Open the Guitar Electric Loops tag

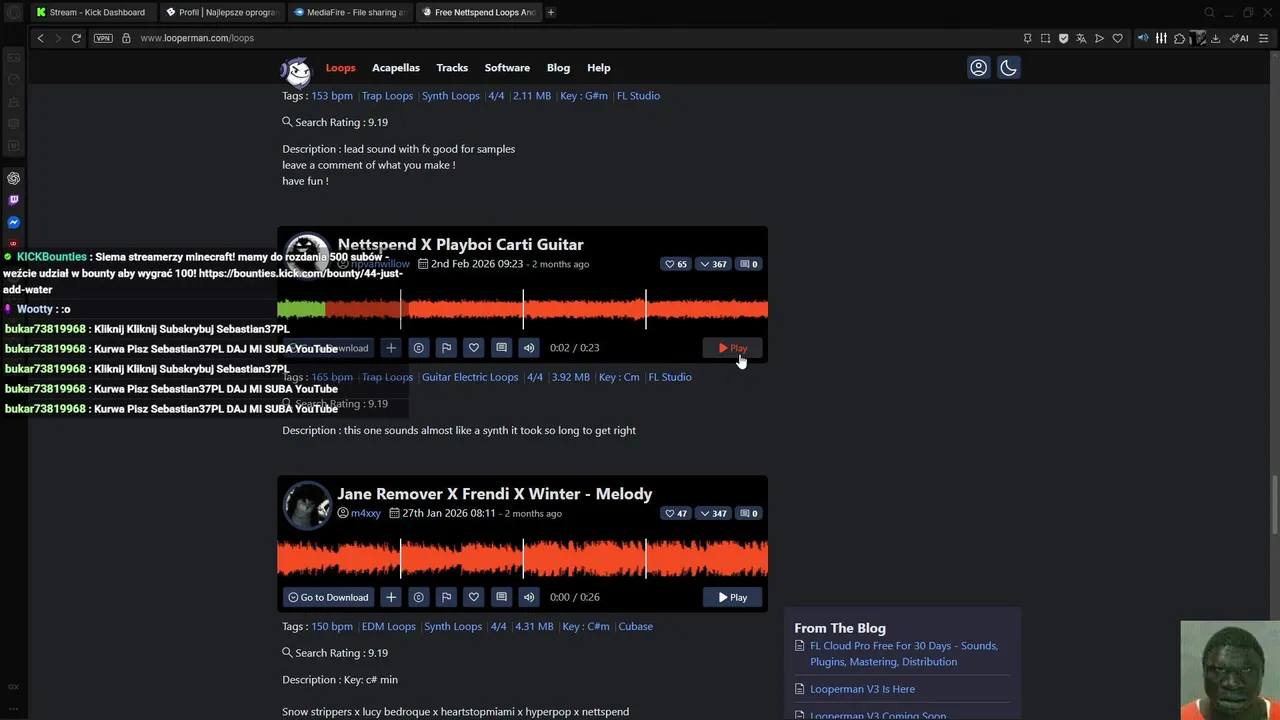click(x=470, y=377)
